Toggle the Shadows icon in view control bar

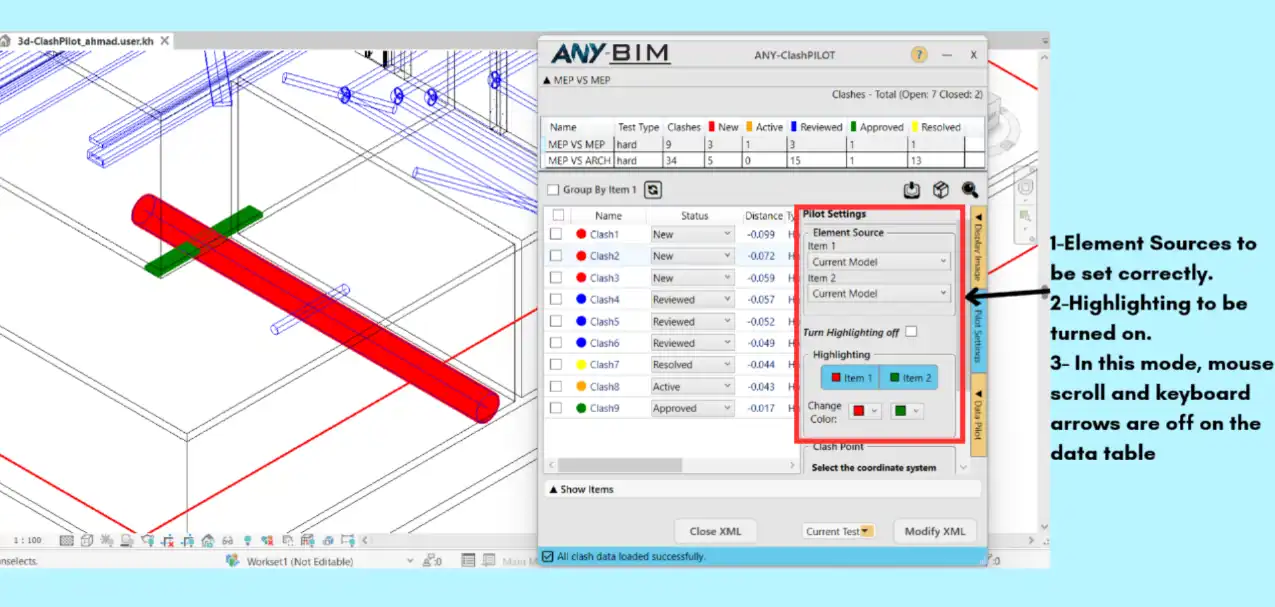[x=126, y=541]
